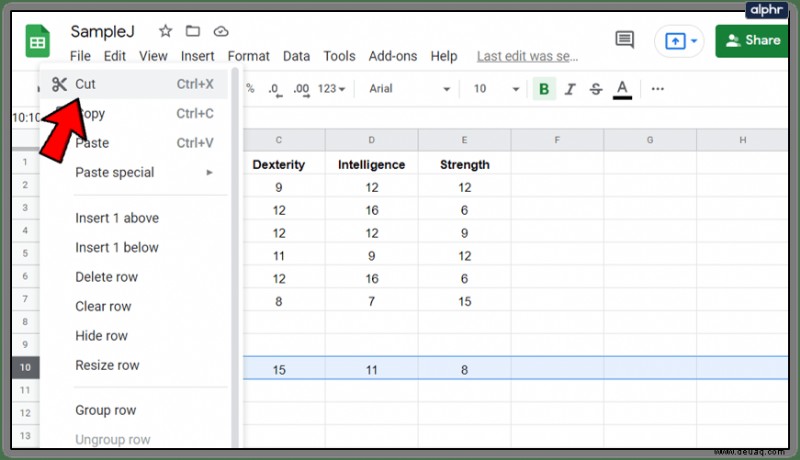Open the text color picker
800x460 pixels.
(622, 89)
